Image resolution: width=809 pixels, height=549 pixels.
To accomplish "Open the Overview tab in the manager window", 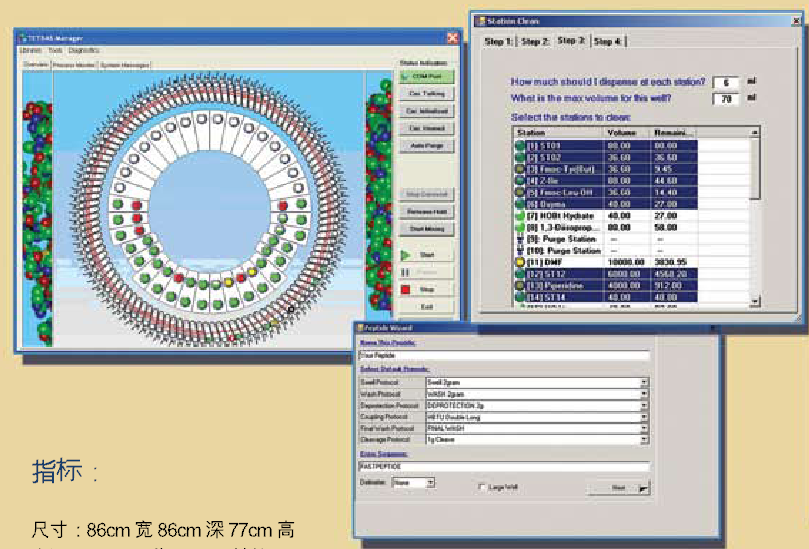I will click(x=36, y=64).
